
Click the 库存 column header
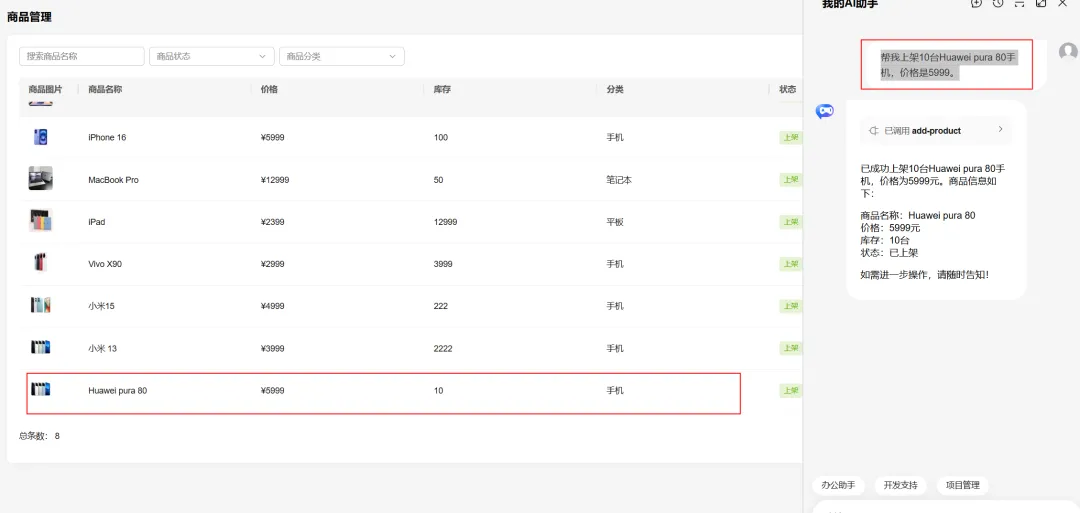point(442,90)
